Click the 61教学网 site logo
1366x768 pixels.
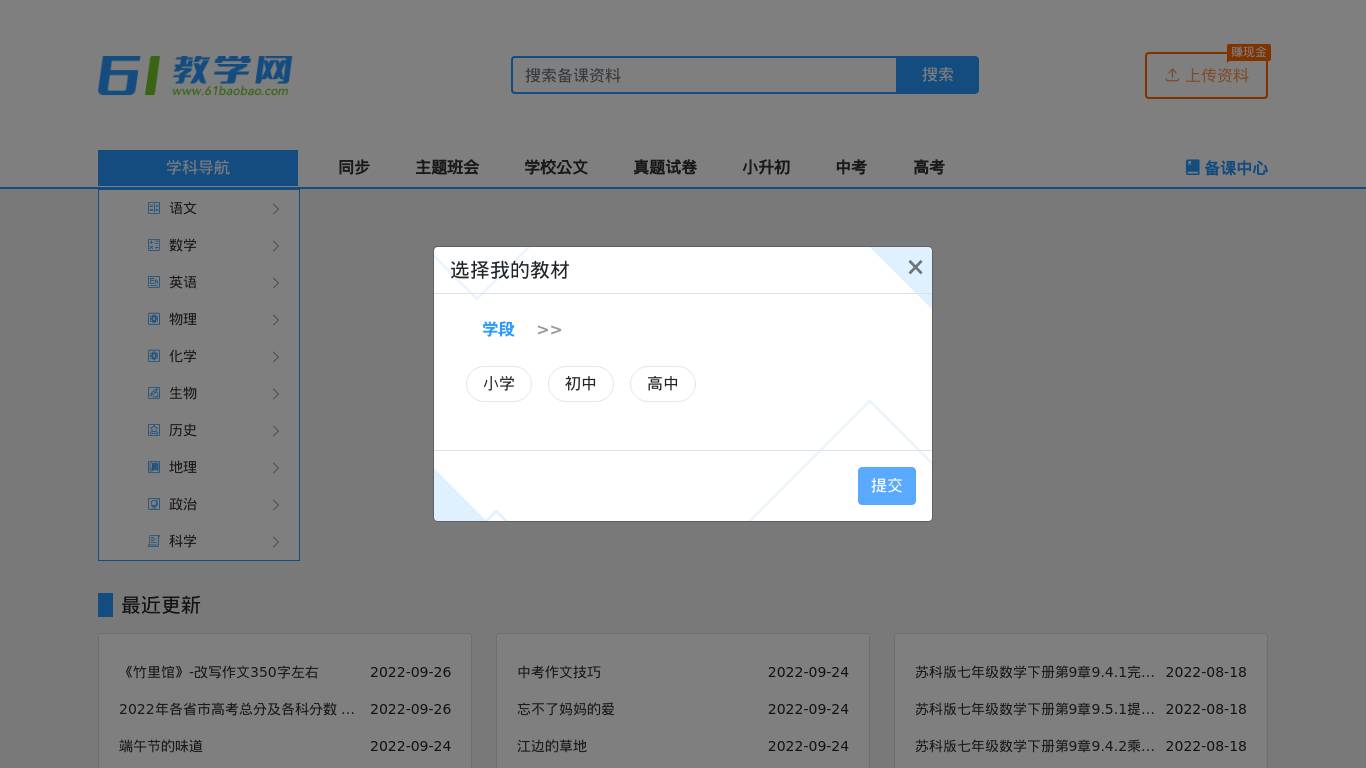tap(195, 75)
